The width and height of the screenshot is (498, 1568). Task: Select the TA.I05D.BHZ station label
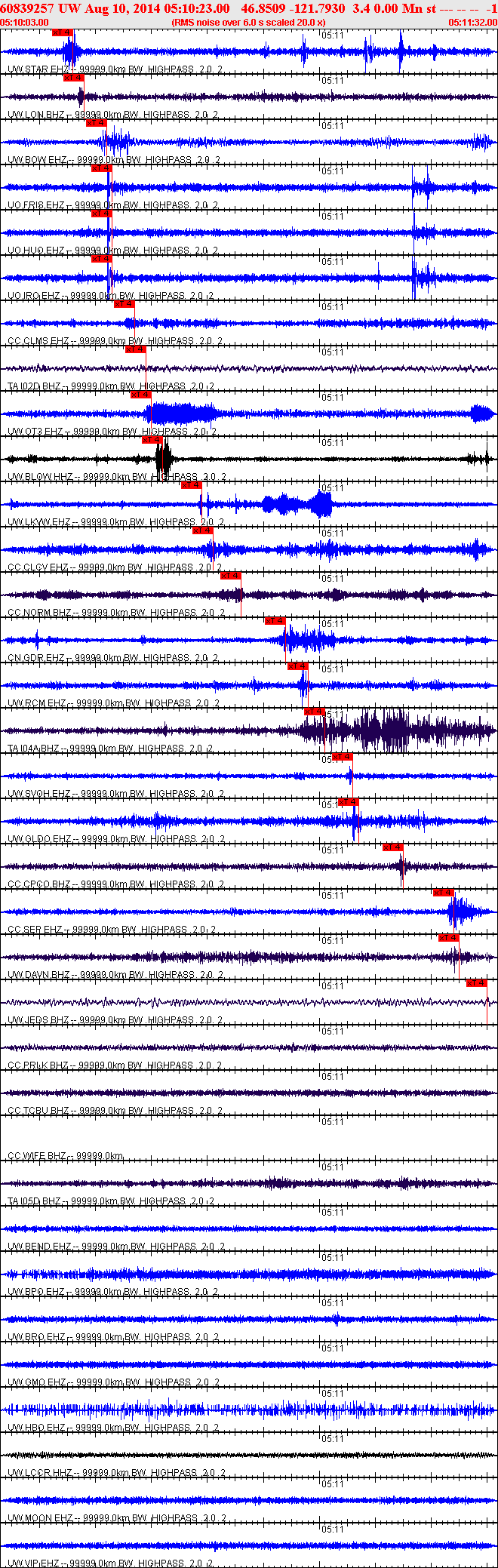click(x=35, y=1201)
